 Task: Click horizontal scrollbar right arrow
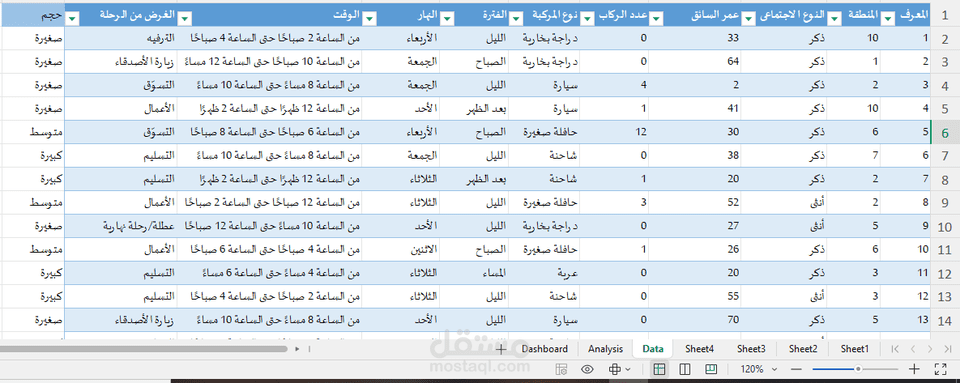coord(297,349)
